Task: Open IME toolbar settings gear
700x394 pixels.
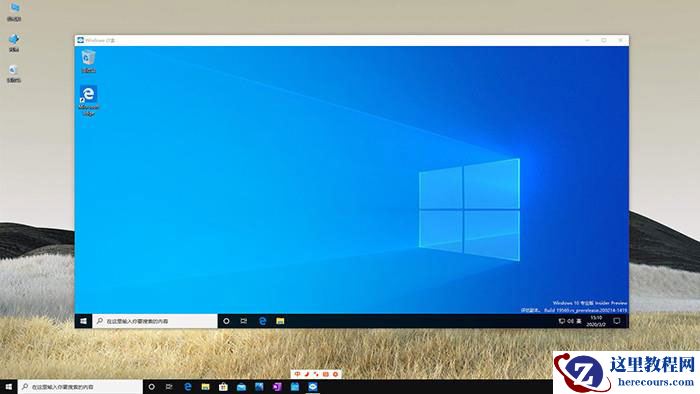Action: tap(335, 374)
